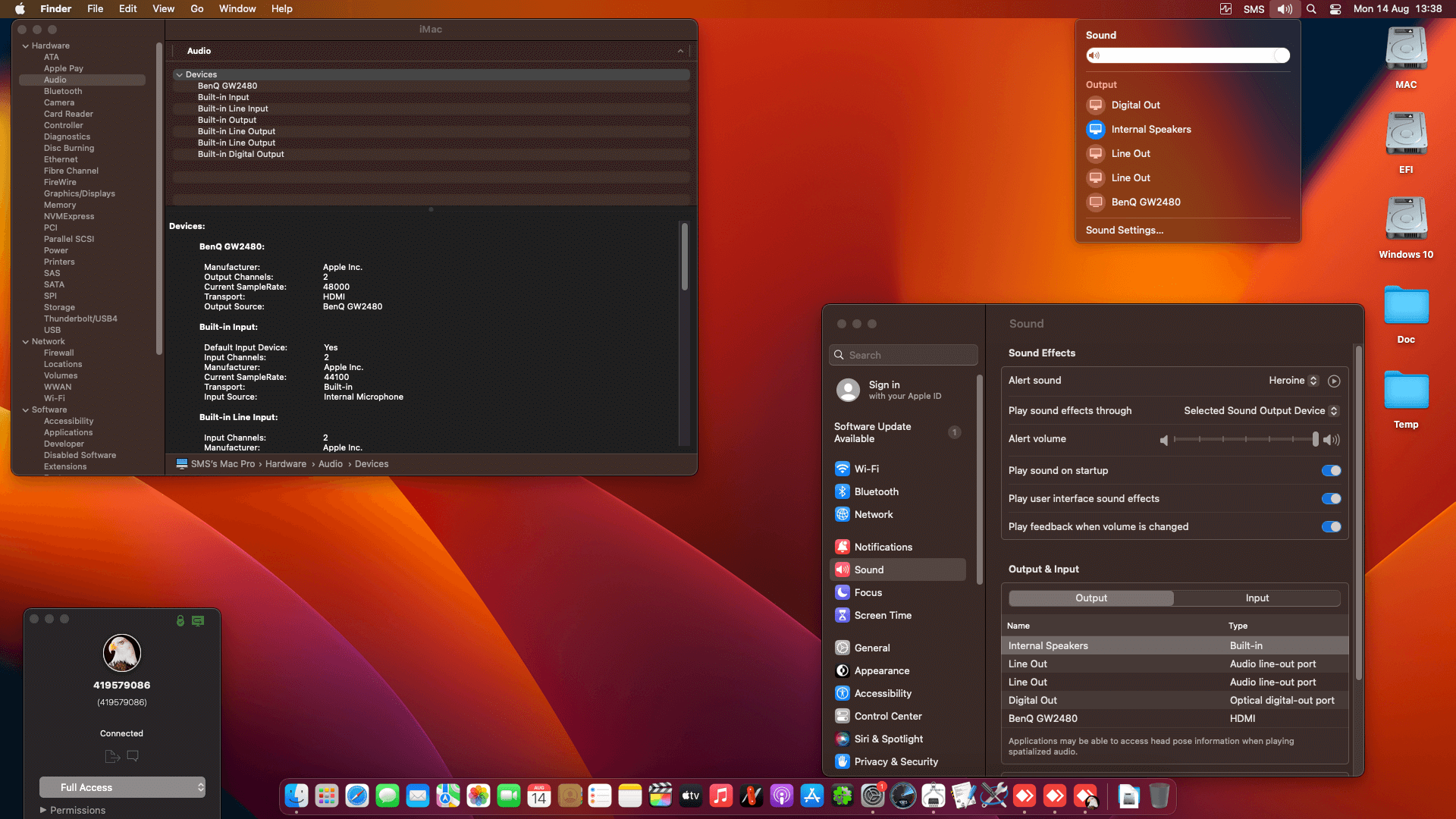Adjust the Alert volume slider
The width and height of the screenshot is (1456, 819).
pos(1245,440)
